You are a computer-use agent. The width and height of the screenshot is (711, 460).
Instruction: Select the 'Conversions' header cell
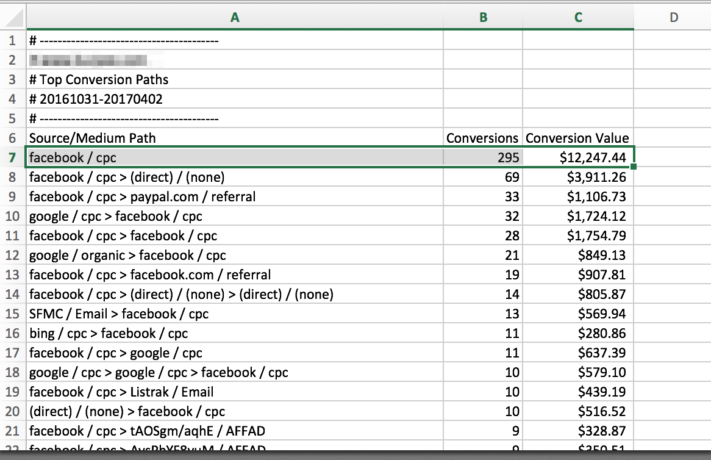[482, 138]
